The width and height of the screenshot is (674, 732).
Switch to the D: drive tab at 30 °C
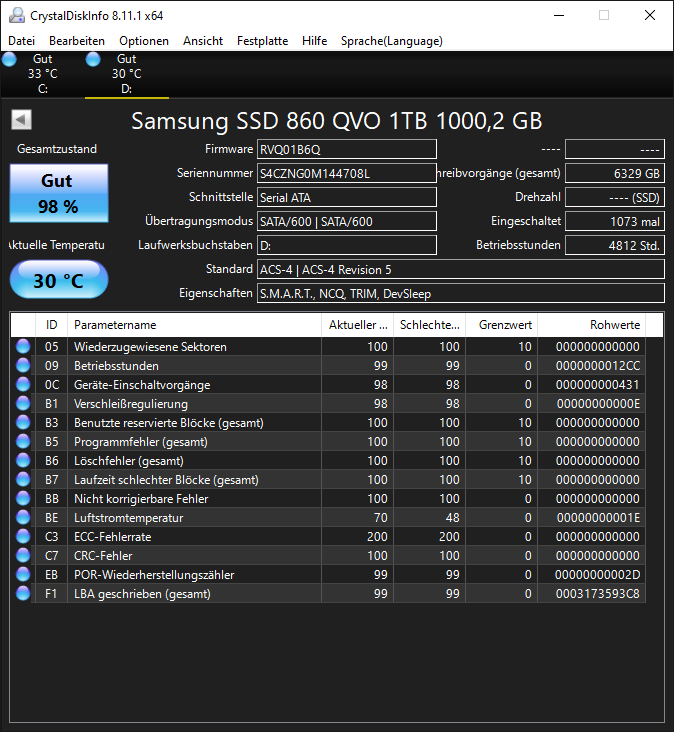tap(126, 74)
